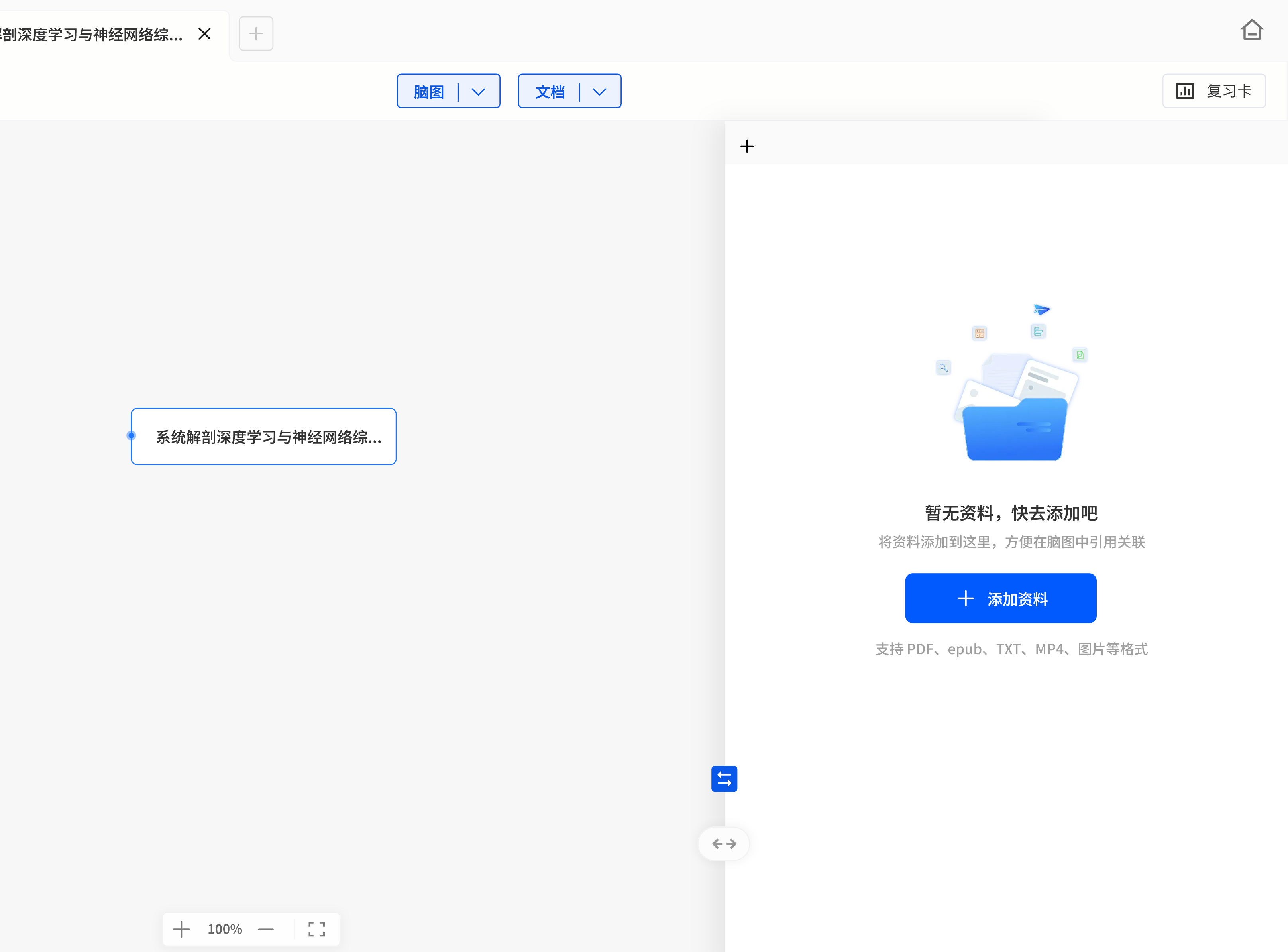Go to home via house icon

pos(1251,30)
